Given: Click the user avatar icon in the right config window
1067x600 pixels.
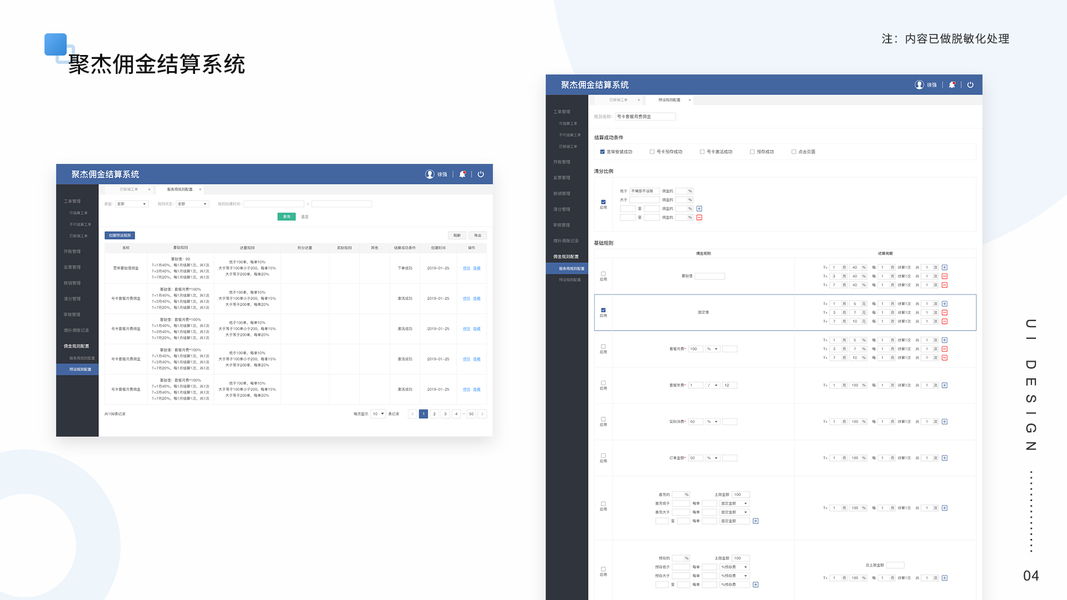Looking at the screenshot, I should pos(919,85).
